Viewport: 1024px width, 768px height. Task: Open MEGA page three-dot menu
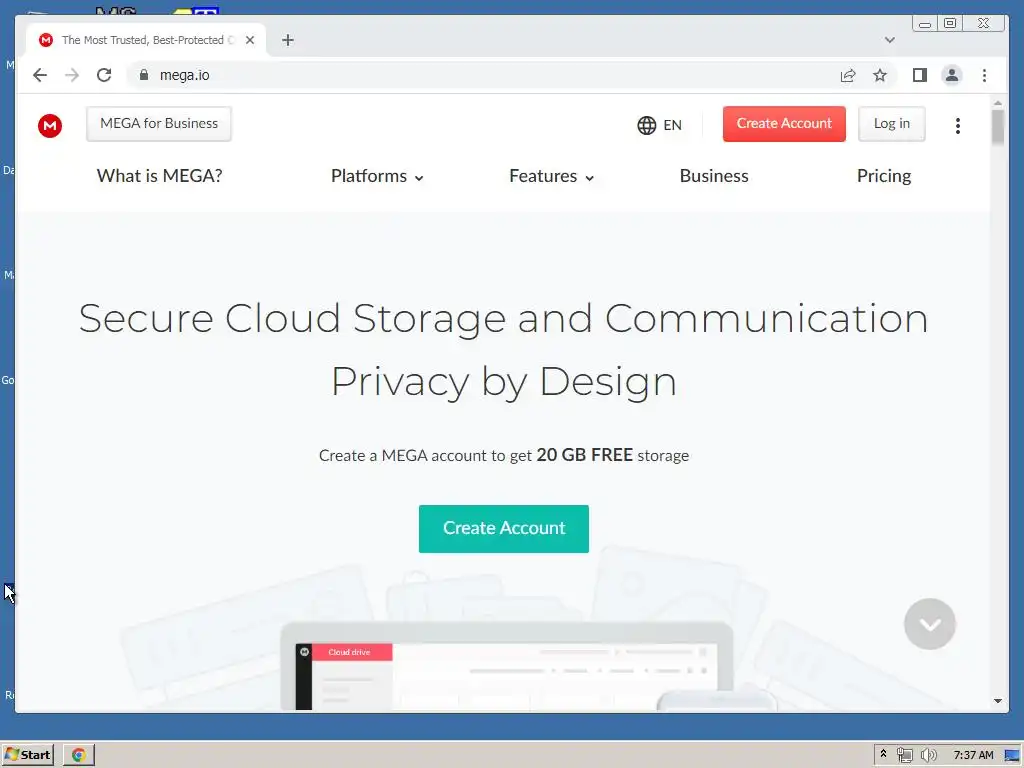957,125
